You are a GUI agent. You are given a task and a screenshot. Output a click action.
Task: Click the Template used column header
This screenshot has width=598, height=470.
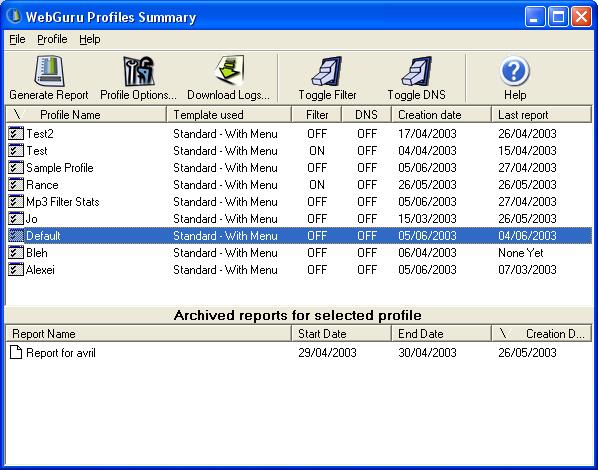[229, 114]
